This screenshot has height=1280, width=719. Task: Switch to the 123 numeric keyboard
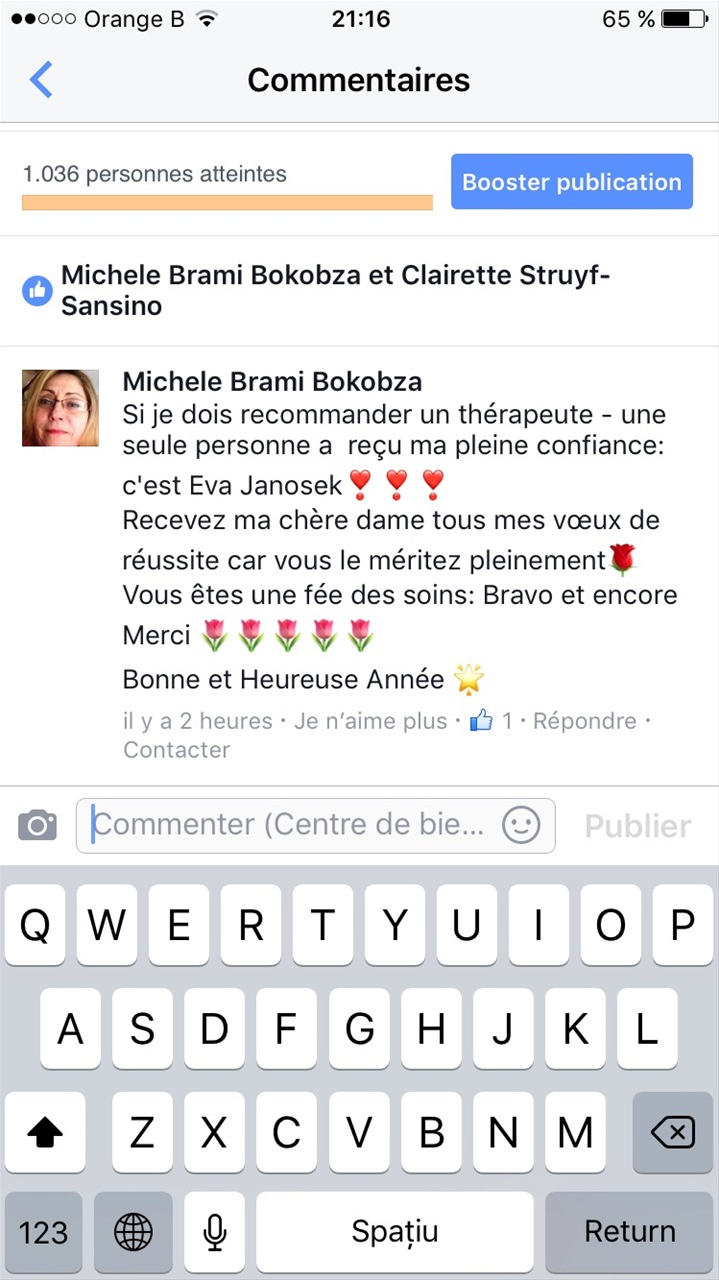click(44, 1231)
